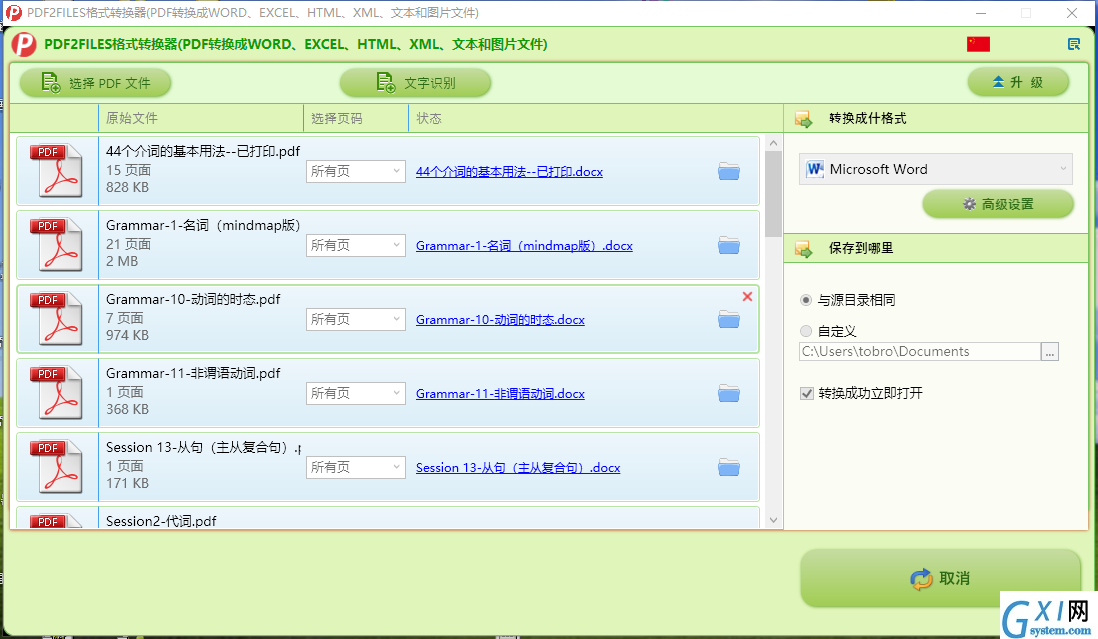This screenshot has width=1098, height=639.
Task: Toggle 转换成功立即打开 checkbox
Action: (807, 393)
